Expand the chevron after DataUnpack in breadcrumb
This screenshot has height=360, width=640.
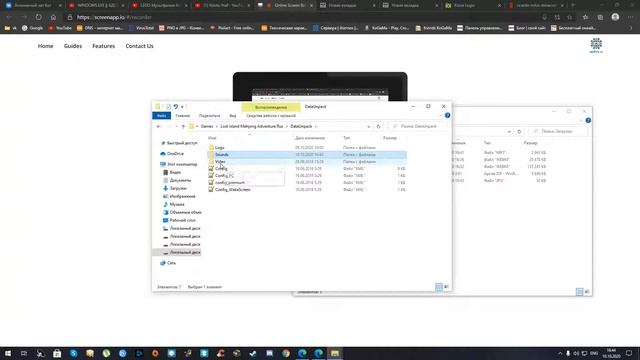pos(316,127)
